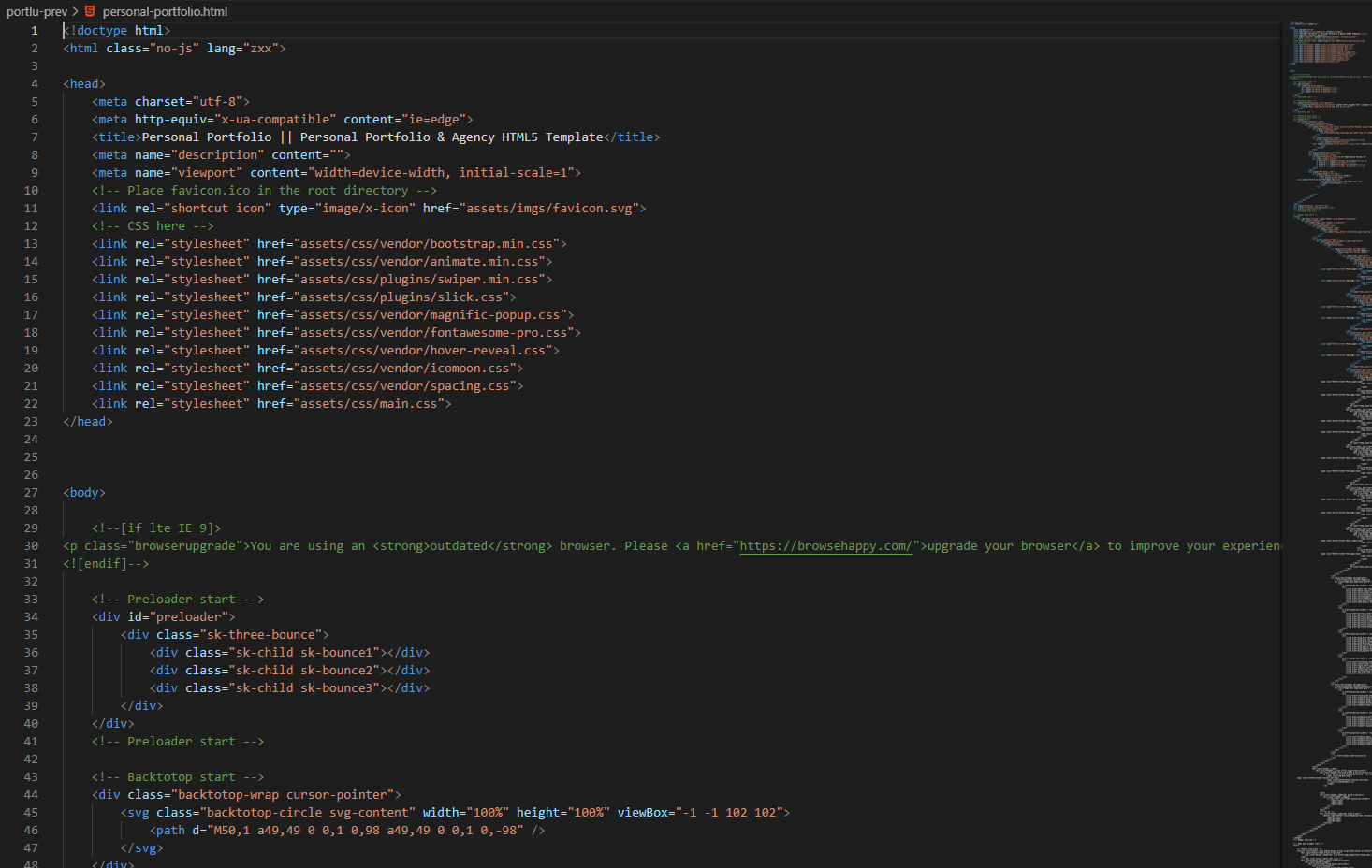Click the spacing.css link line
The height and width of the screenshot is (868, 1372).
click(x=308, y=386)
